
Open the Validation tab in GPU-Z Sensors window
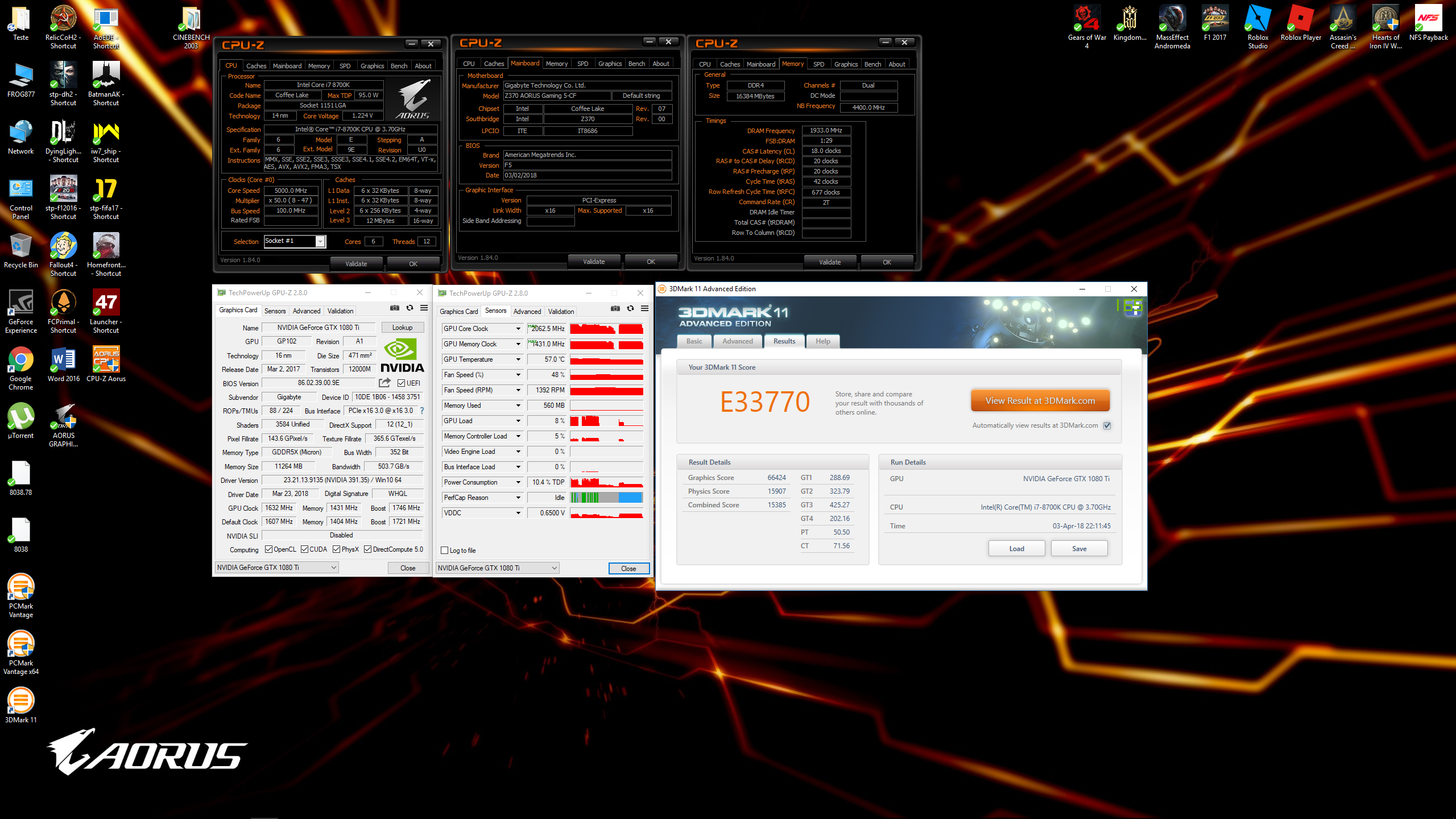coord(561,312)
